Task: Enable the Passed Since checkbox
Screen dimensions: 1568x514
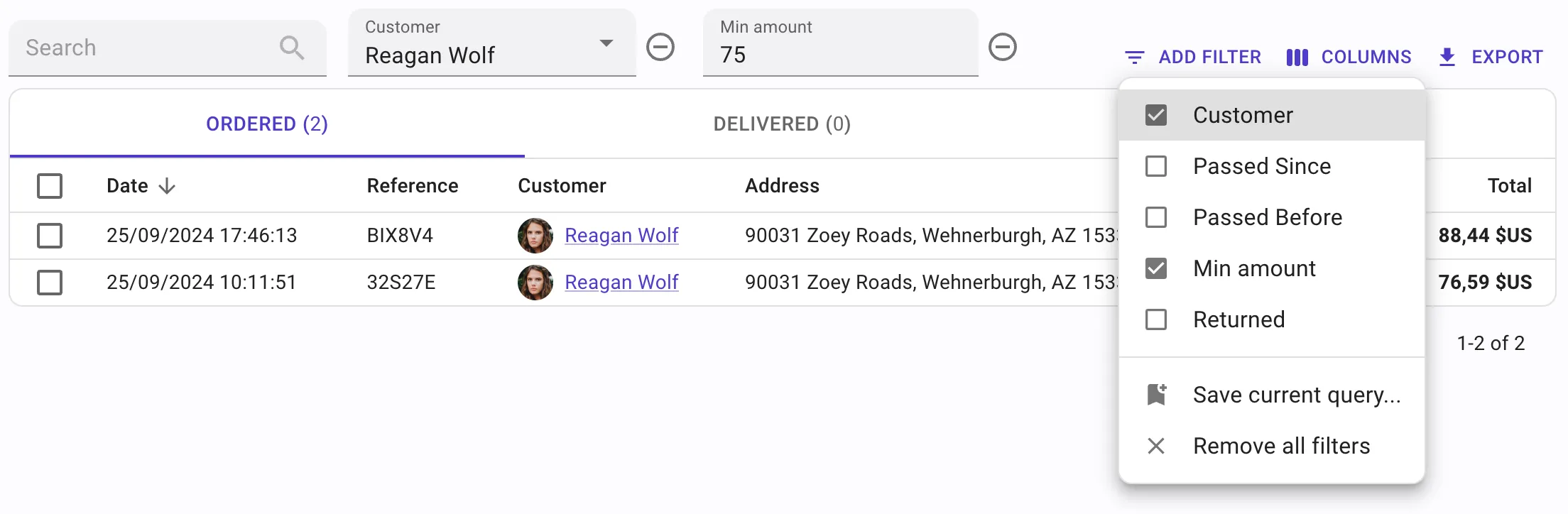Action: click(x=1157, y=166)
